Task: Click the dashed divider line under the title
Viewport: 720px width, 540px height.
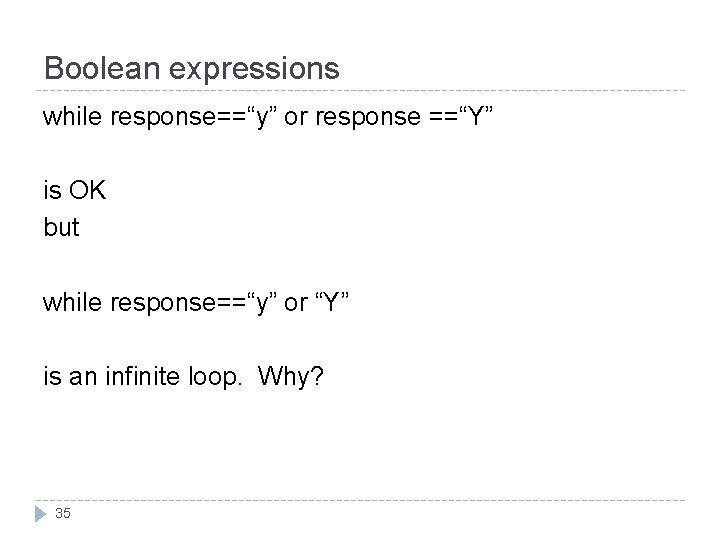Action: pos(360,91)
